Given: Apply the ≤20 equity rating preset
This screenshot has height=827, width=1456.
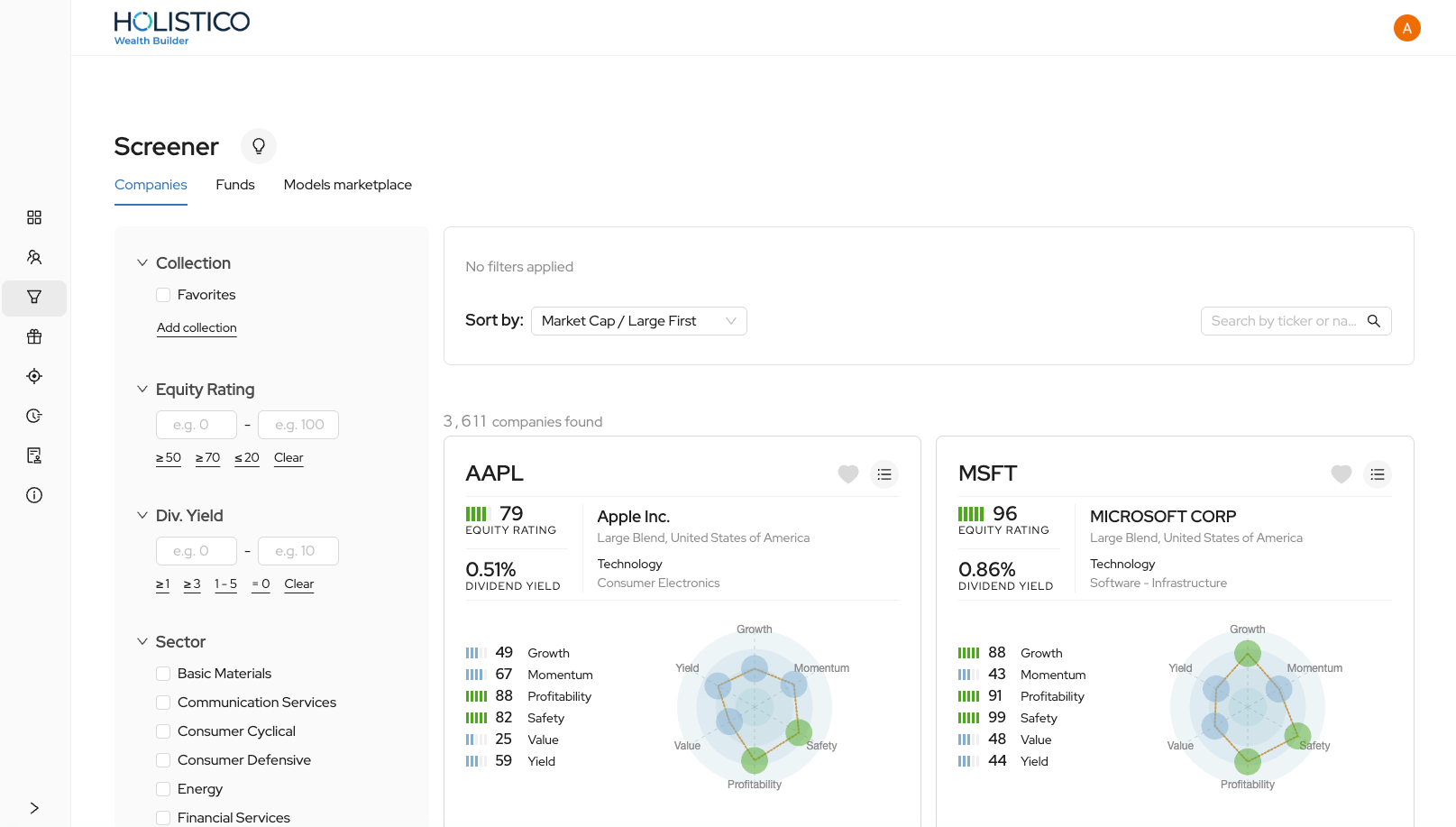Looking at the screenshot, I should [247, 458].
